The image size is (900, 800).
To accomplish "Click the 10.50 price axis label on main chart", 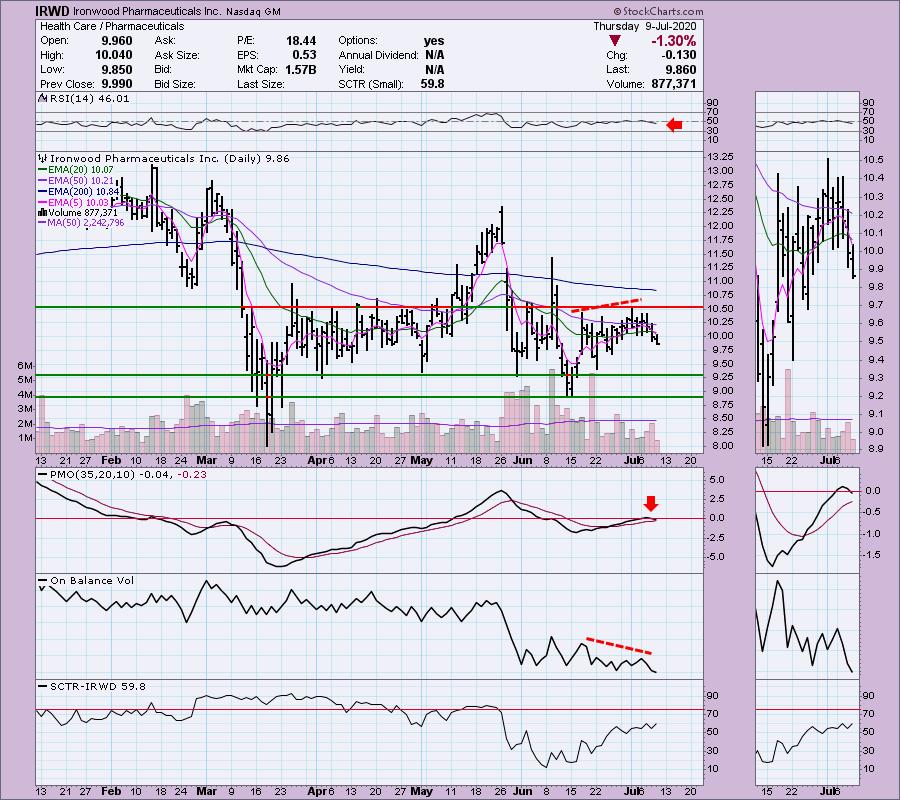I will coord(720,308).
